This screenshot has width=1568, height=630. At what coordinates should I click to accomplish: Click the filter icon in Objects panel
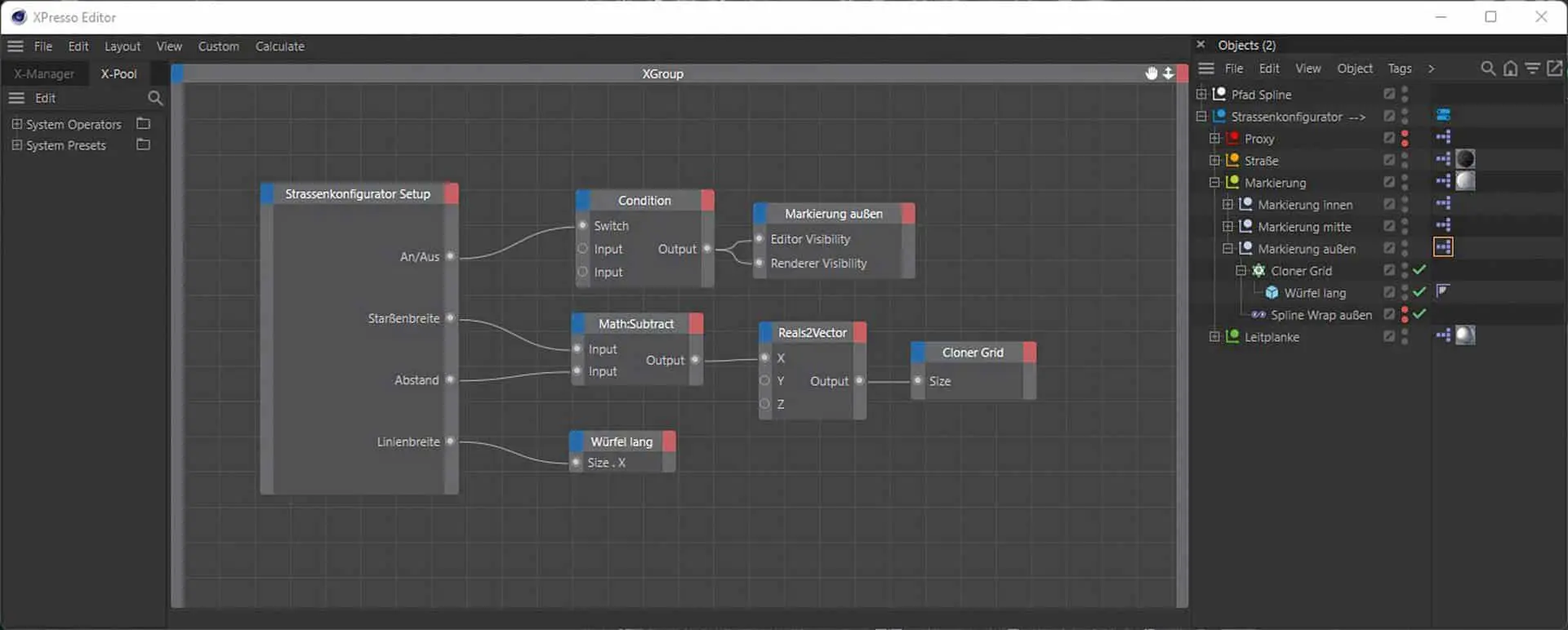1532,69
